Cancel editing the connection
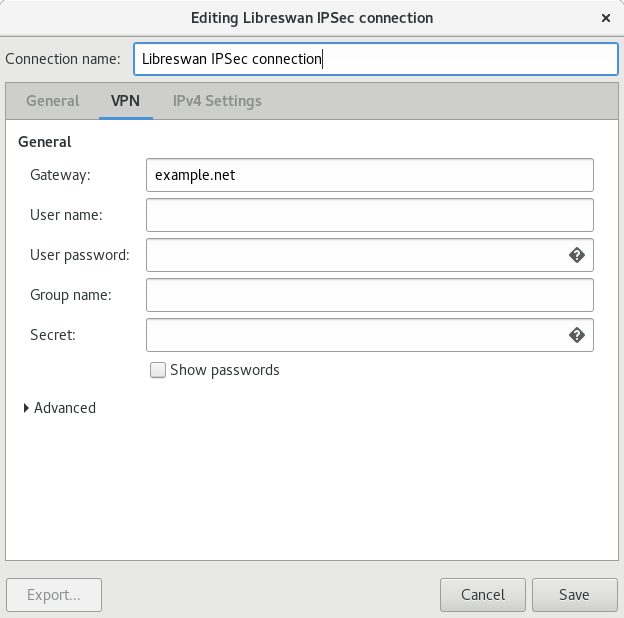 (483, 594)
